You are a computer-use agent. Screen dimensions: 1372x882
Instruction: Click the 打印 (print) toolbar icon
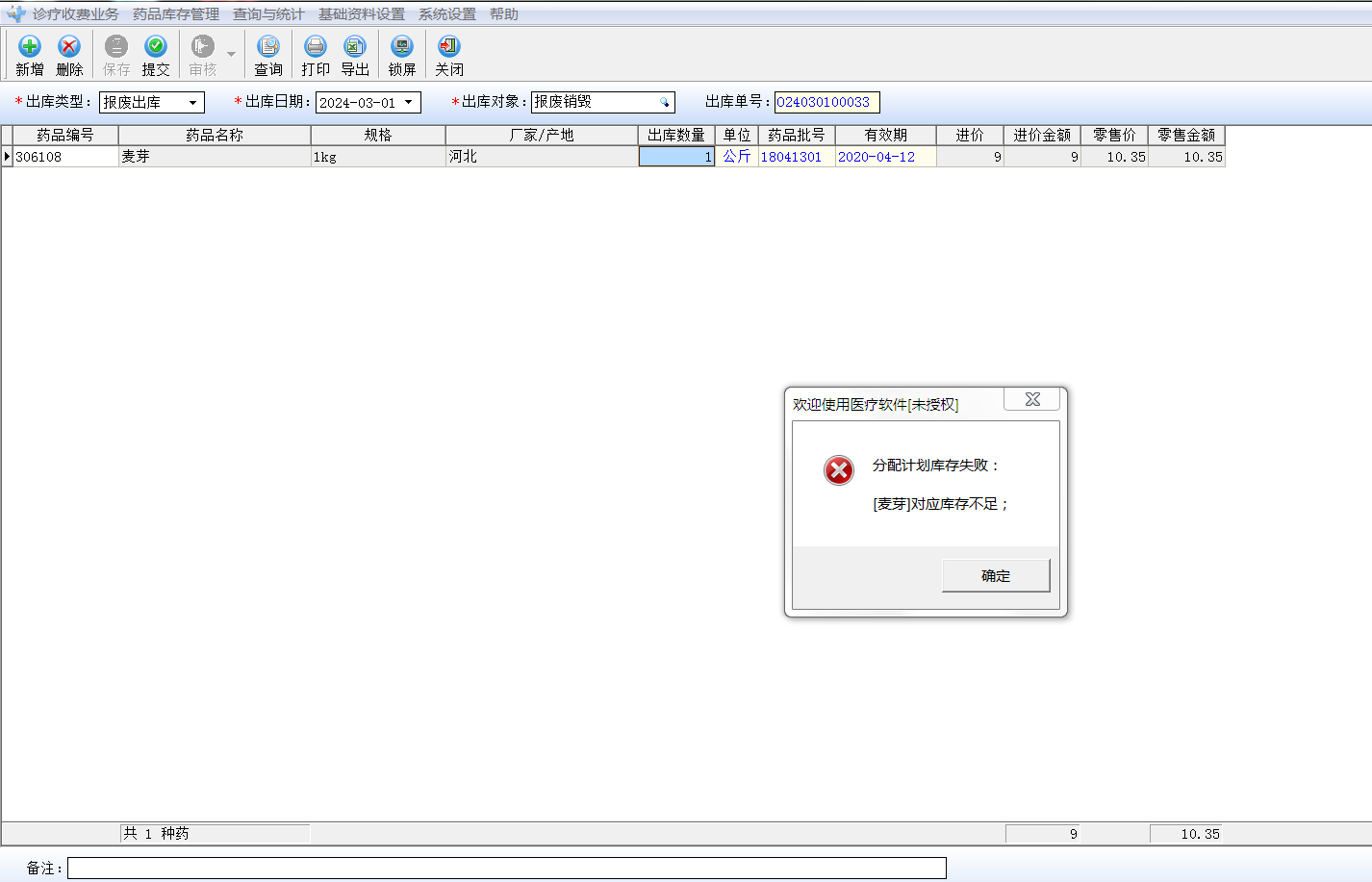[x=316, y=47]
